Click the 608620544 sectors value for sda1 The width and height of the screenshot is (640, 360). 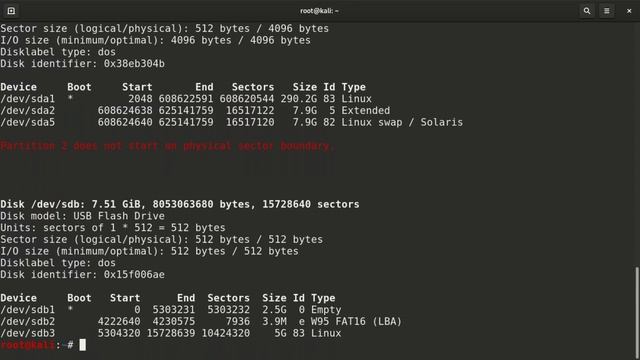pyautogui.click(x=247, y=99)
